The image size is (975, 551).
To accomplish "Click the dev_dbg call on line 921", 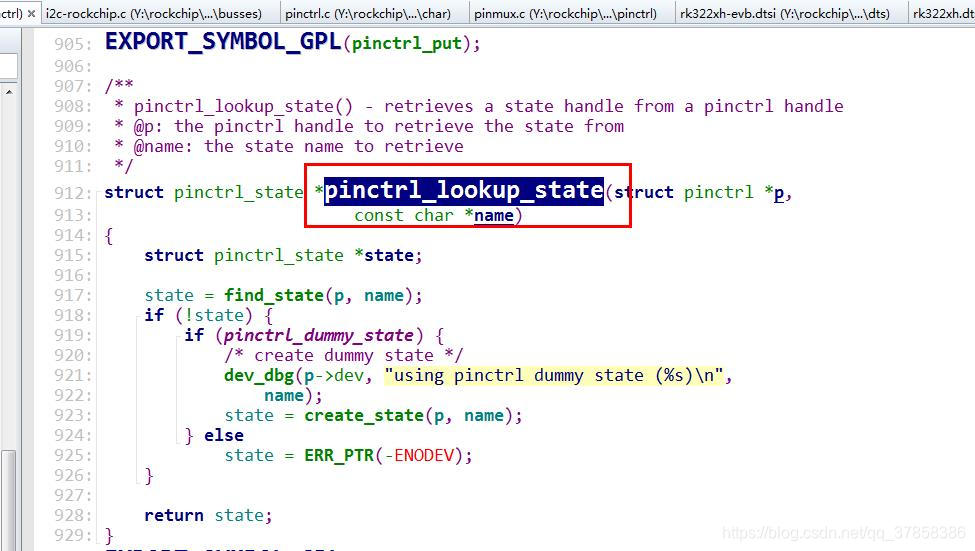I will point(259,376).
